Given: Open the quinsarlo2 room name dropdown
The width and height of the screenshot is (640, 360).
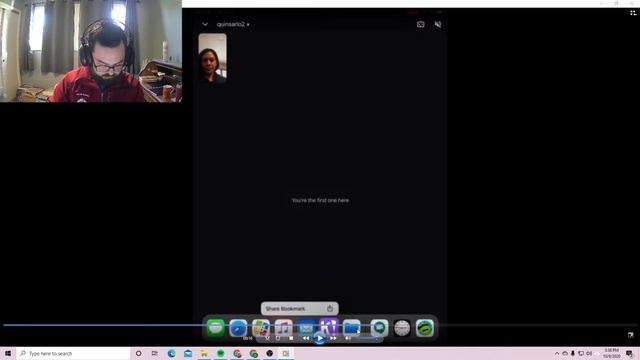Looking at the screenshot, I should click(233, 24).
